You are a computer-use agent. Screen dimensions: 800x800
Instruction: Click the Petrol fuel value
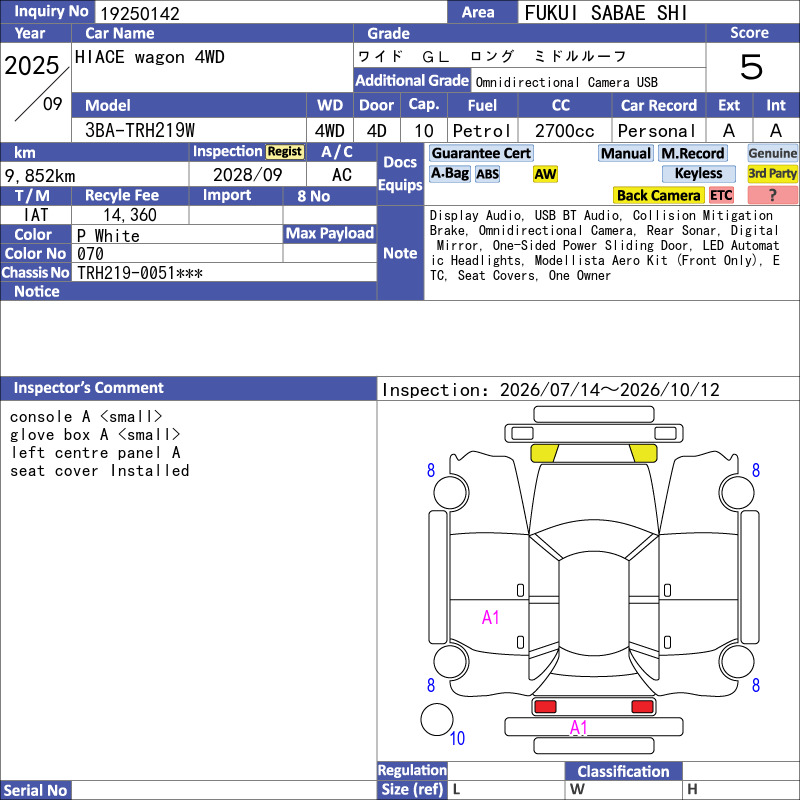pyautogui.click(x=482, y=131)
